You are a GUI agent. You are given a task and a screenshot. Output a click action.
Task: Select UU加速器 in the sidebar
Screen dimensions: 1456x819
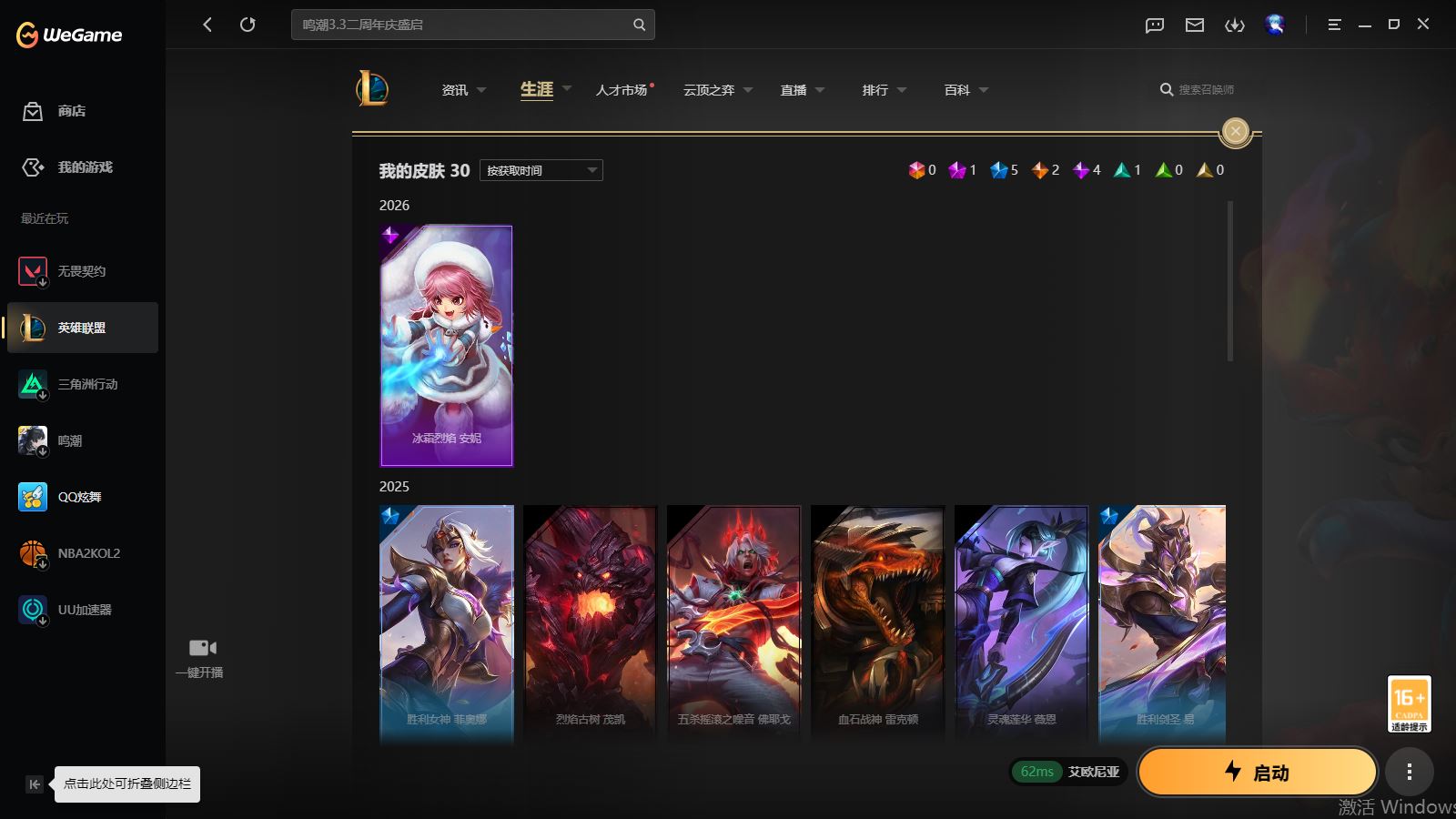click(83, 610)
